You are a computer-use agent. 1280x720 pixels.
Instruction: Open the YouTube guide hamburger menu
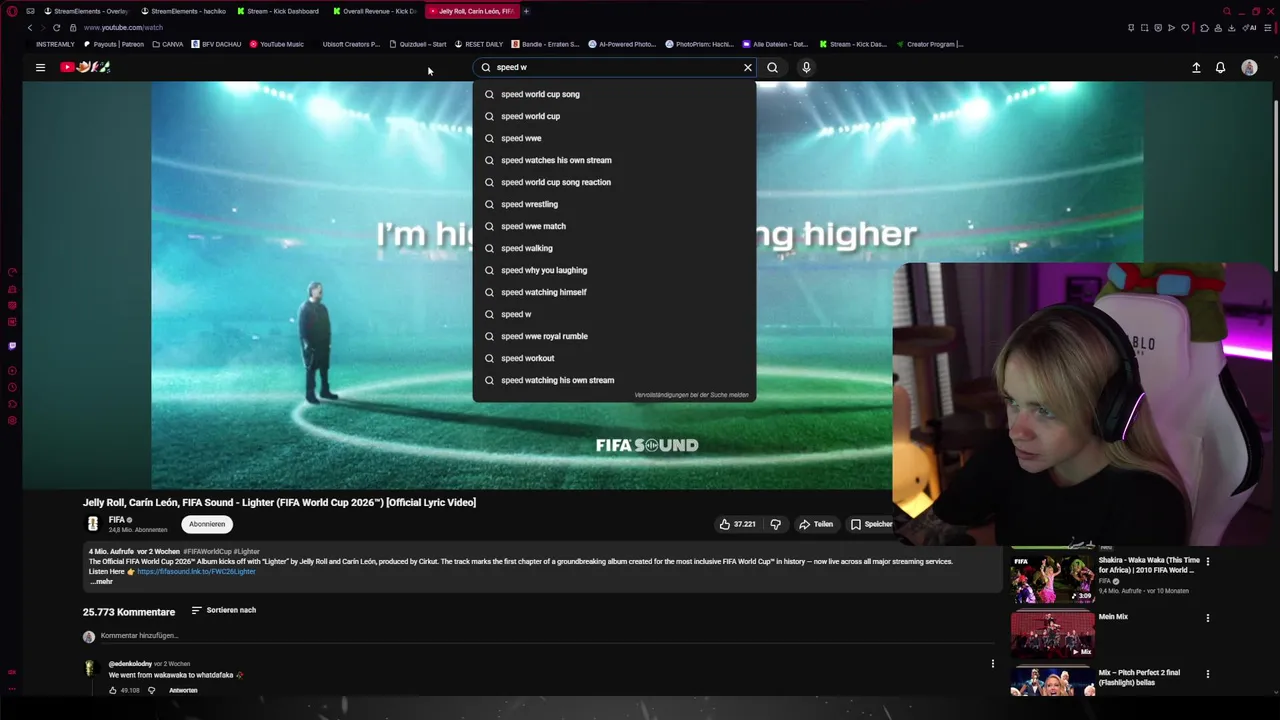click(40, 67)
